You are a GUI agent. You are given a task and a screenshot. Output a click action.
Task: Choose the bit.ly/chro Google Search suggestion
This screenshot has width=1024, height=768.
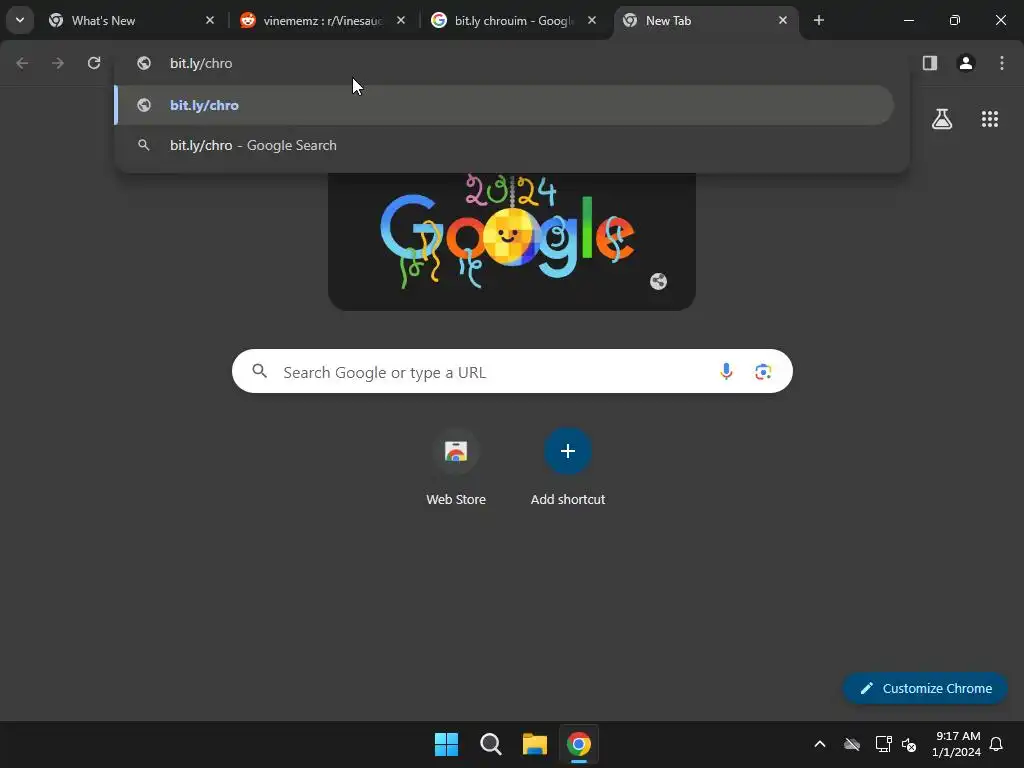[x=504, y=146]
